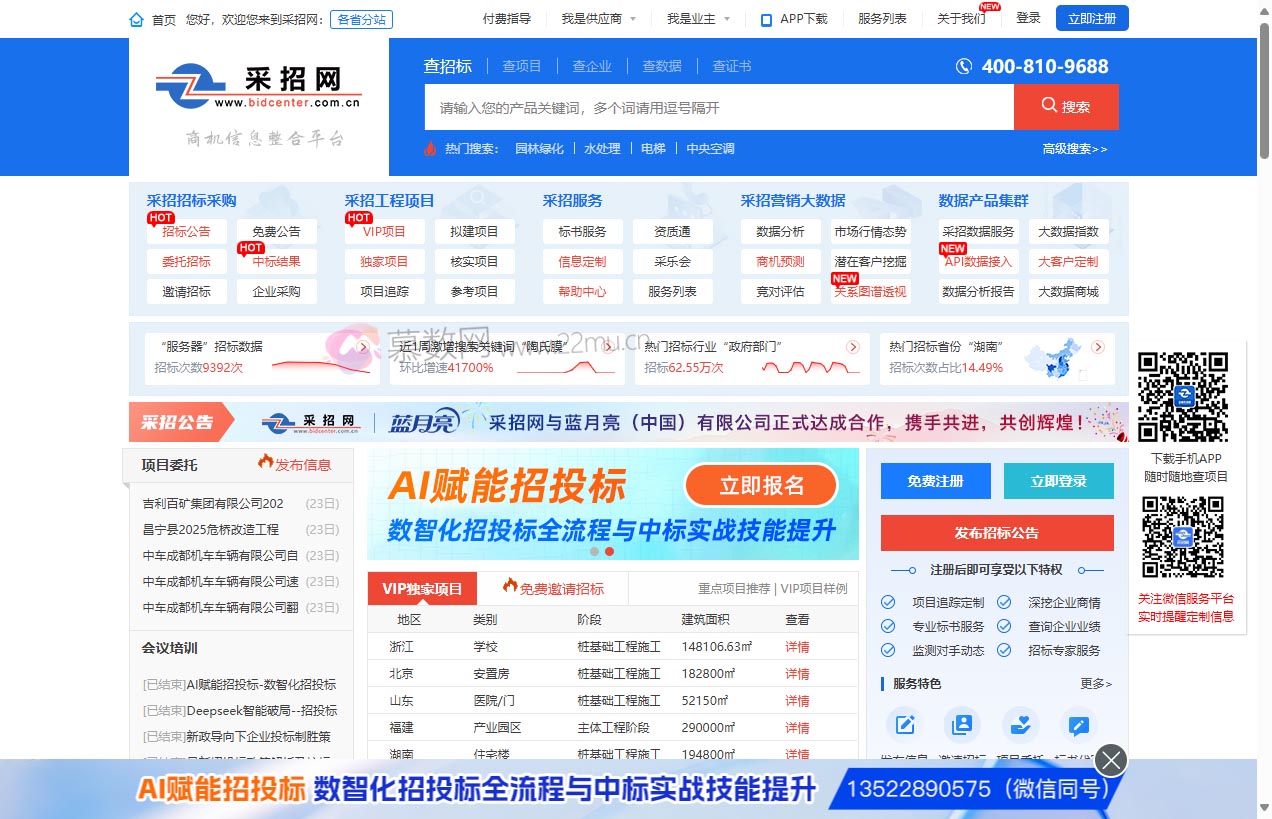Open the 我是供应商 dropdown

point(595,18)
